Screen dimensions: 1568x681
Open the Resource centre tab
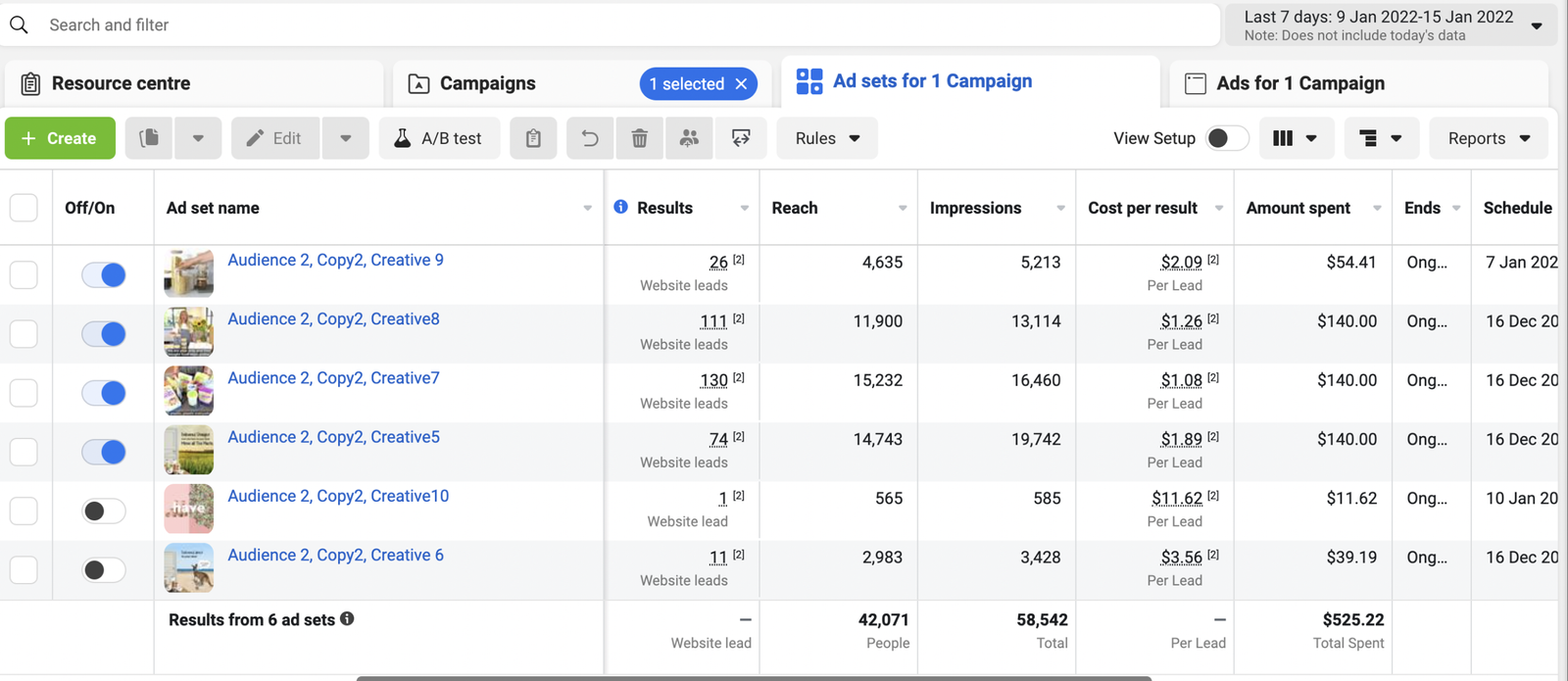point(121,83)
